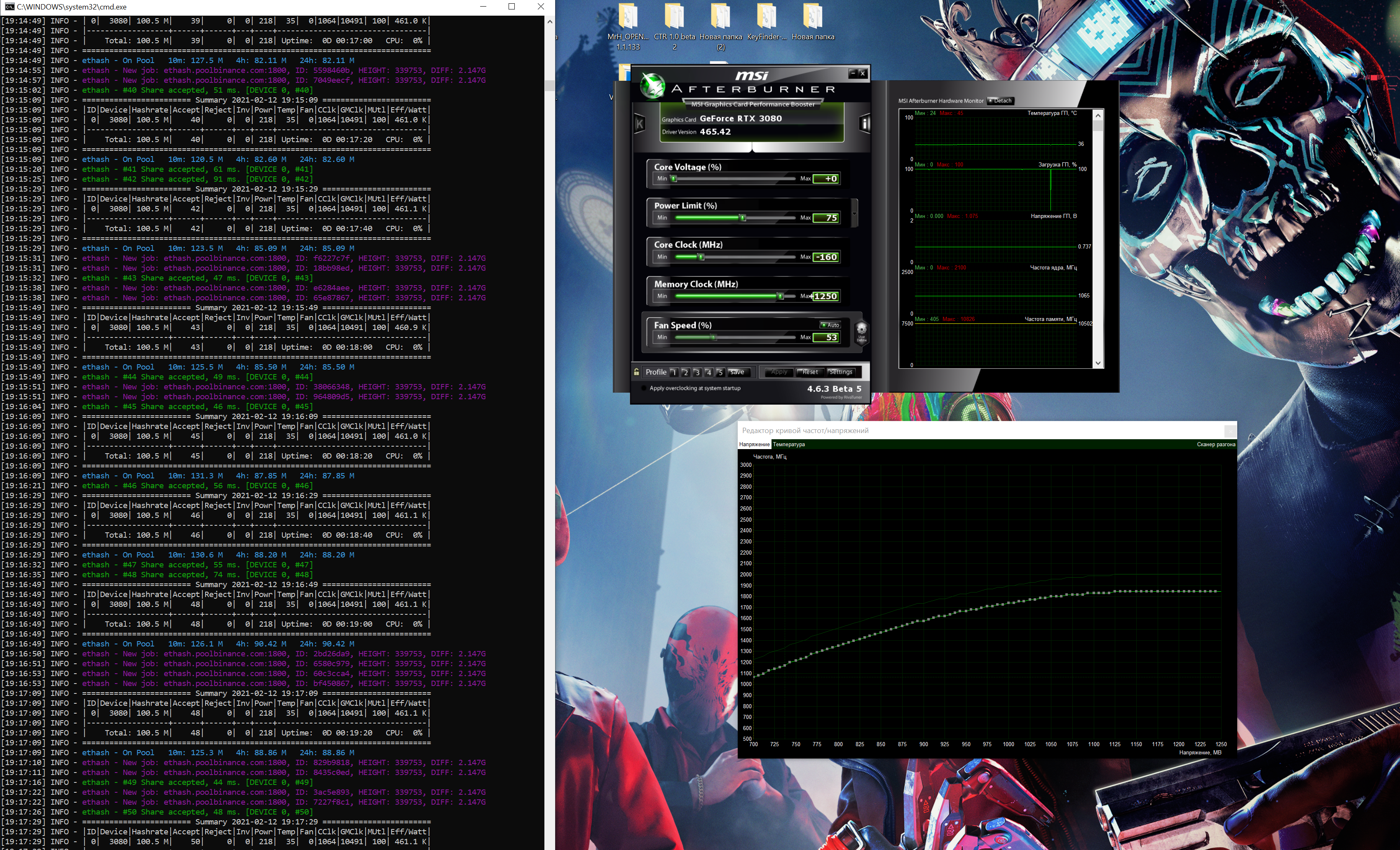Expand the Power Limit link arrow
Viewport: 1400px width, 850px height.
coord(854,213)
